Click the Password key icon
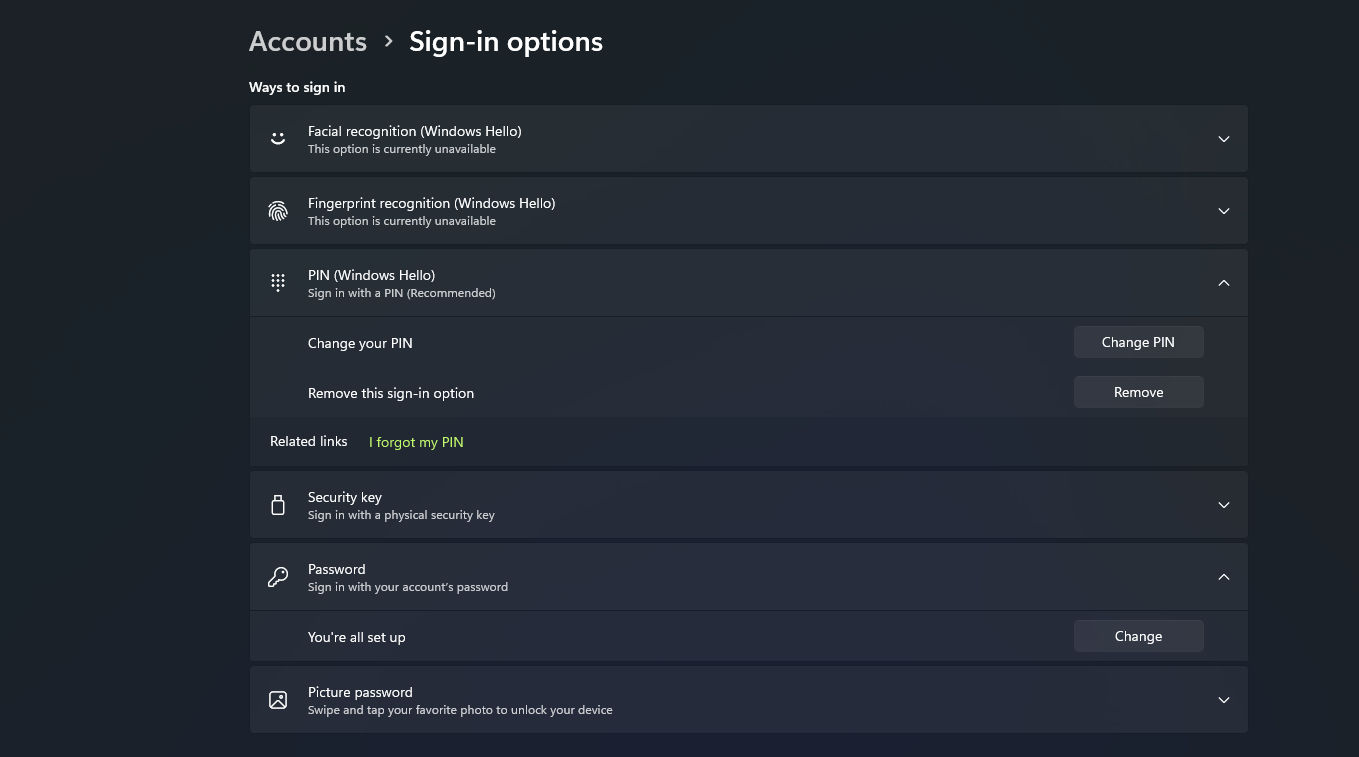This screenshot has width=1359, height=757. (278, 577)
